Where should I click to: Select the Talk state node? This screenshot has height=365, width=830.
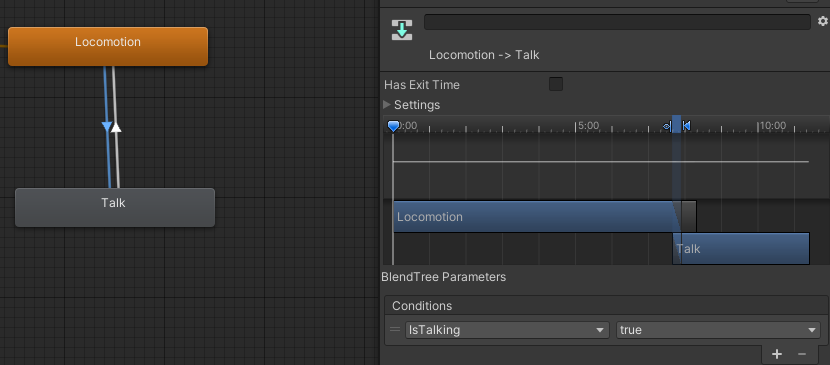[x=115, y=207]
